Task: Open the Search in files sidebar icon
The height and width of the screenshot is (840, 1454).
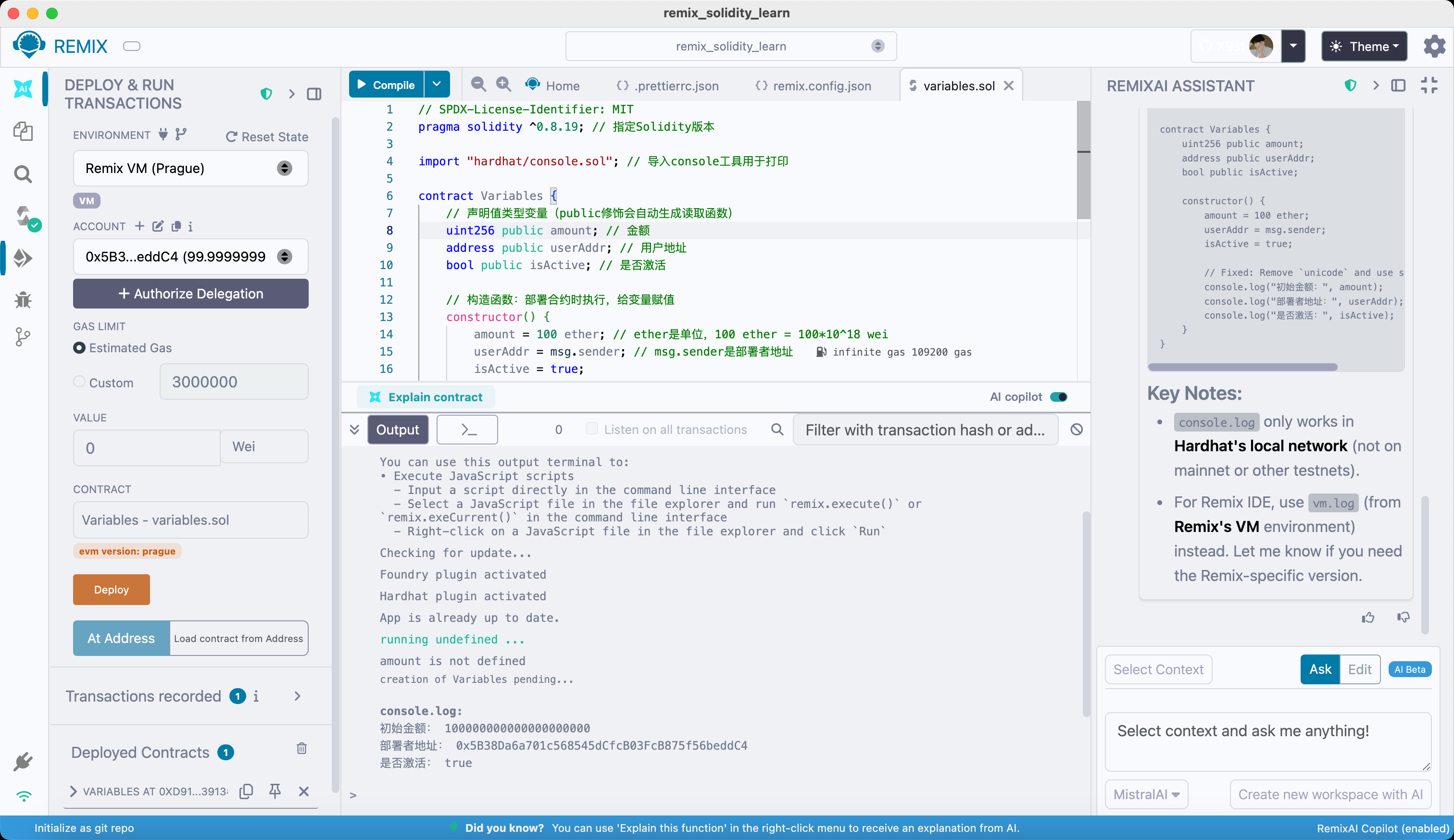Action: click(x=23, y=173)
